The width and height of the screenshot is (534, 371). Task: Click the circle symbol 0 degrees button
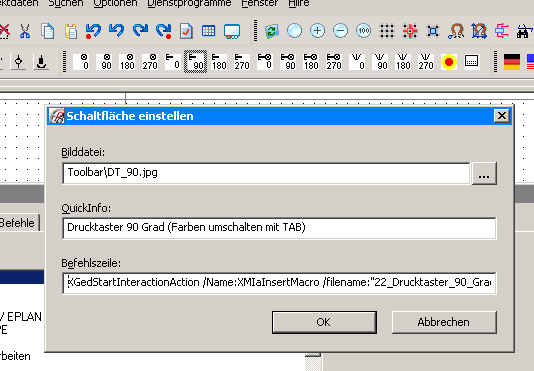[x=82, y=62]
